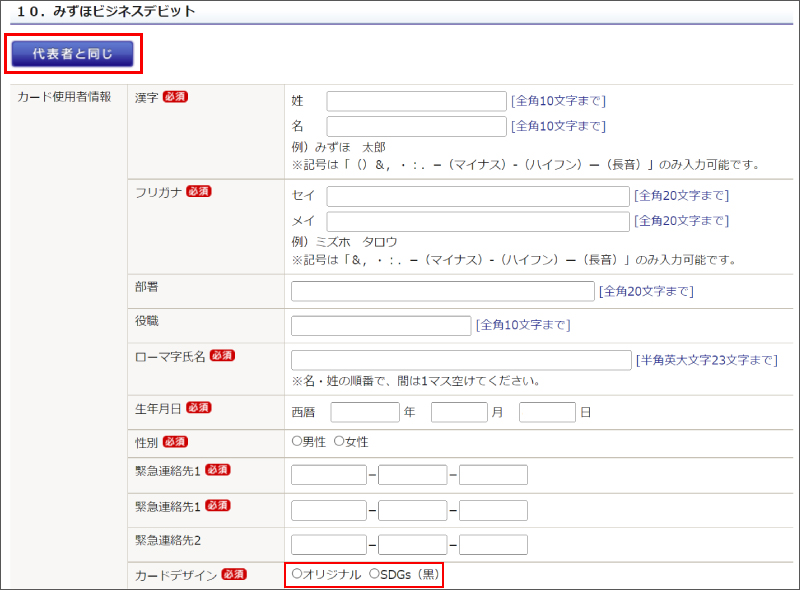Image resolution: width=800 pixels, height=590 pixels.
Task: Click first box of 緊急連絡先2
Action: click(329, 545)
